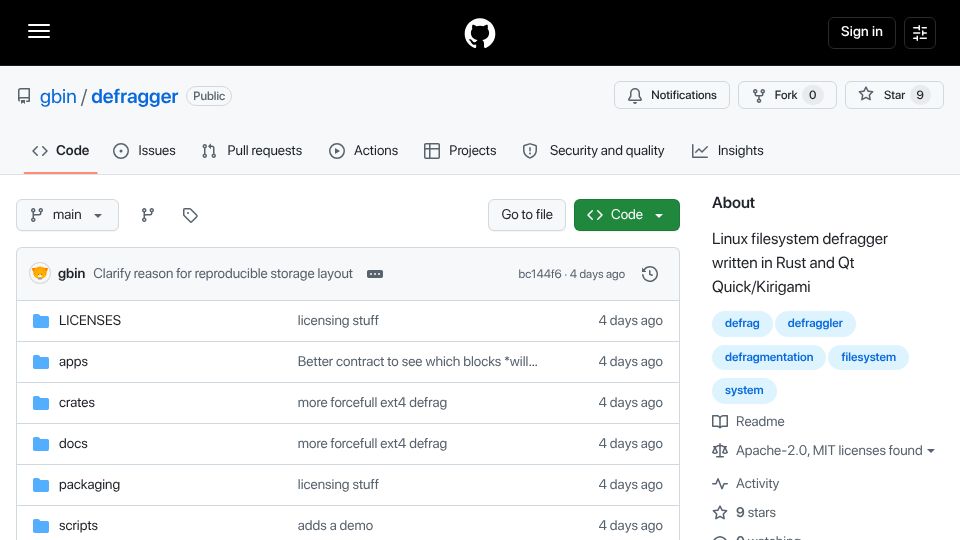This screenshot has height=540, width=960.
Task: Select the defraggler topic tag
Action: pyautogui.click(x=815, y=323)
